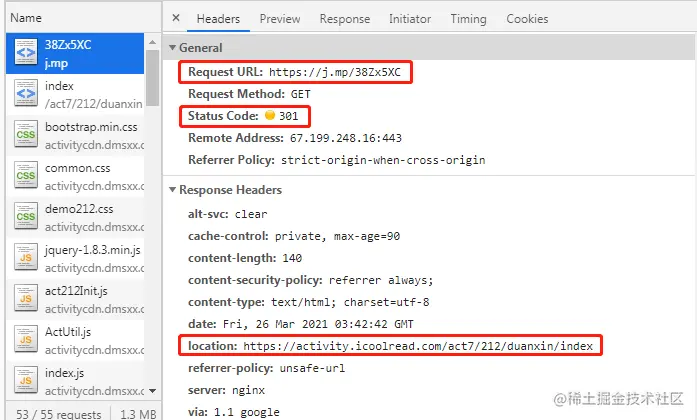Image resolution: width=697 pixels, height=420 pixels.
Task: Click the document icon for 38Zx5XC request
Action: (x=26, y=52)
